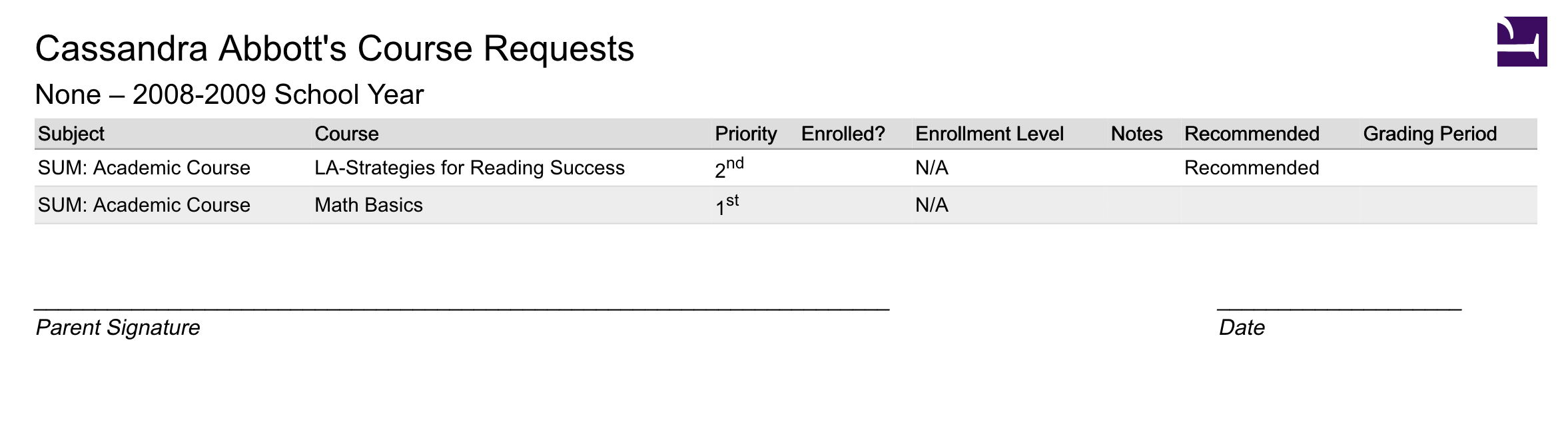Select the Course column header
The height and width of the screenshot is (430, 1568).
coord(346,134)
